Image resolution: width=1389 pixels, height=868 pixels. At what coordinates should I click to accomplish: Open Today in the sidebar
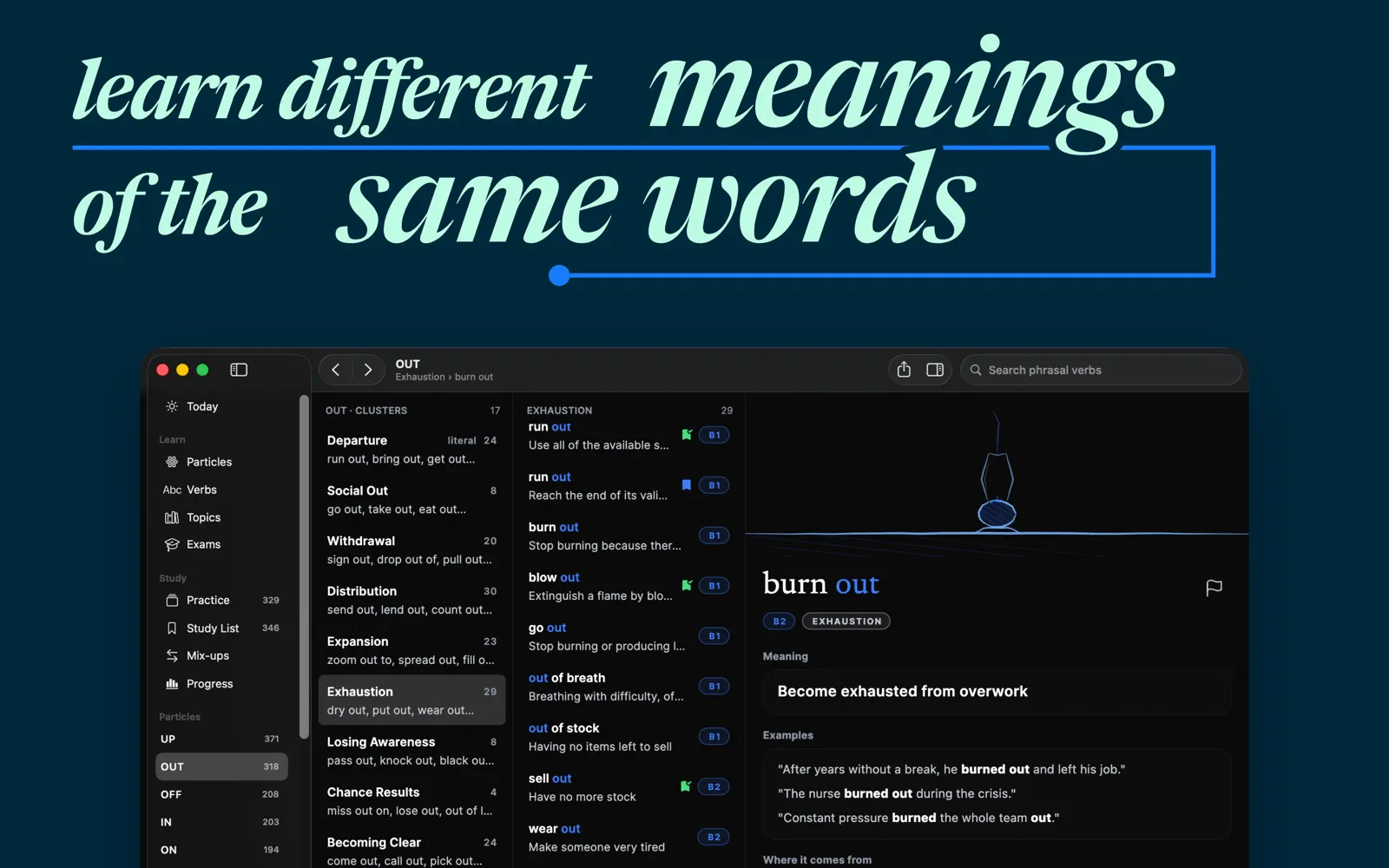221,406
